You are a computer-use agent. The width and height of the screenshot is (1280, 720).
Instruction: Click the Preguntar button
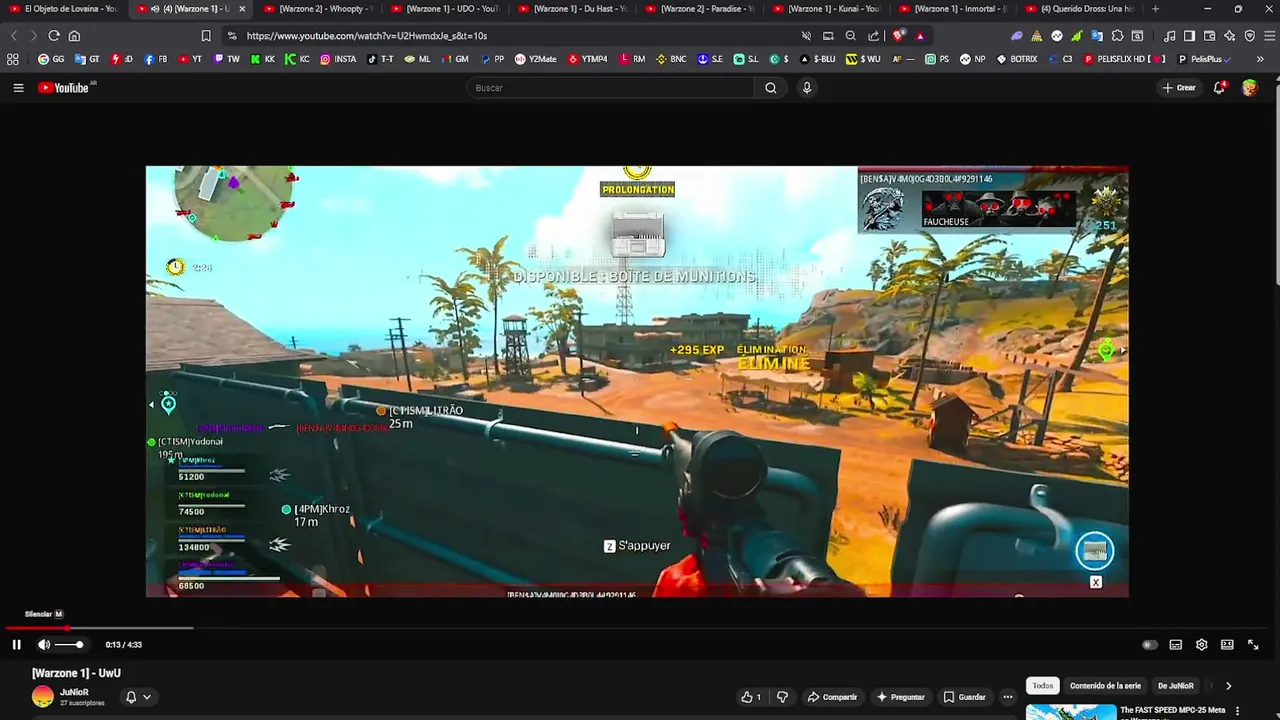[900, 697]
